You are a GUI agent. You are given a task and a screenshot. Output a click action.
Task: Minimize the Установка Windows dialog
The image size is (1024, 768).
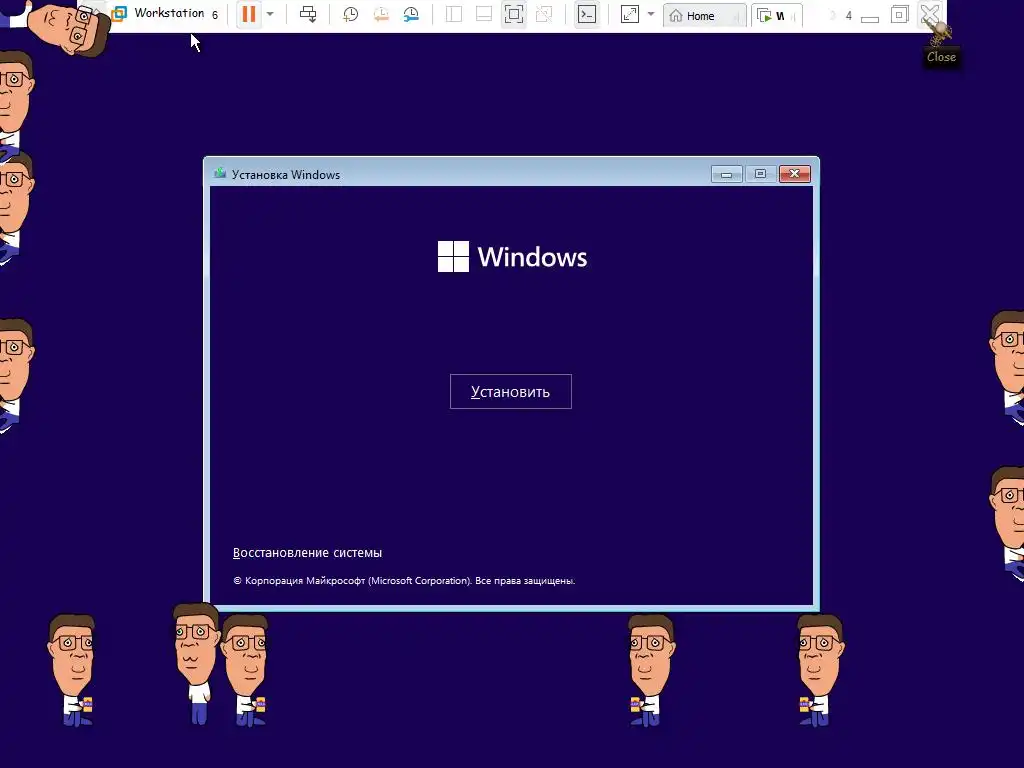726,174
